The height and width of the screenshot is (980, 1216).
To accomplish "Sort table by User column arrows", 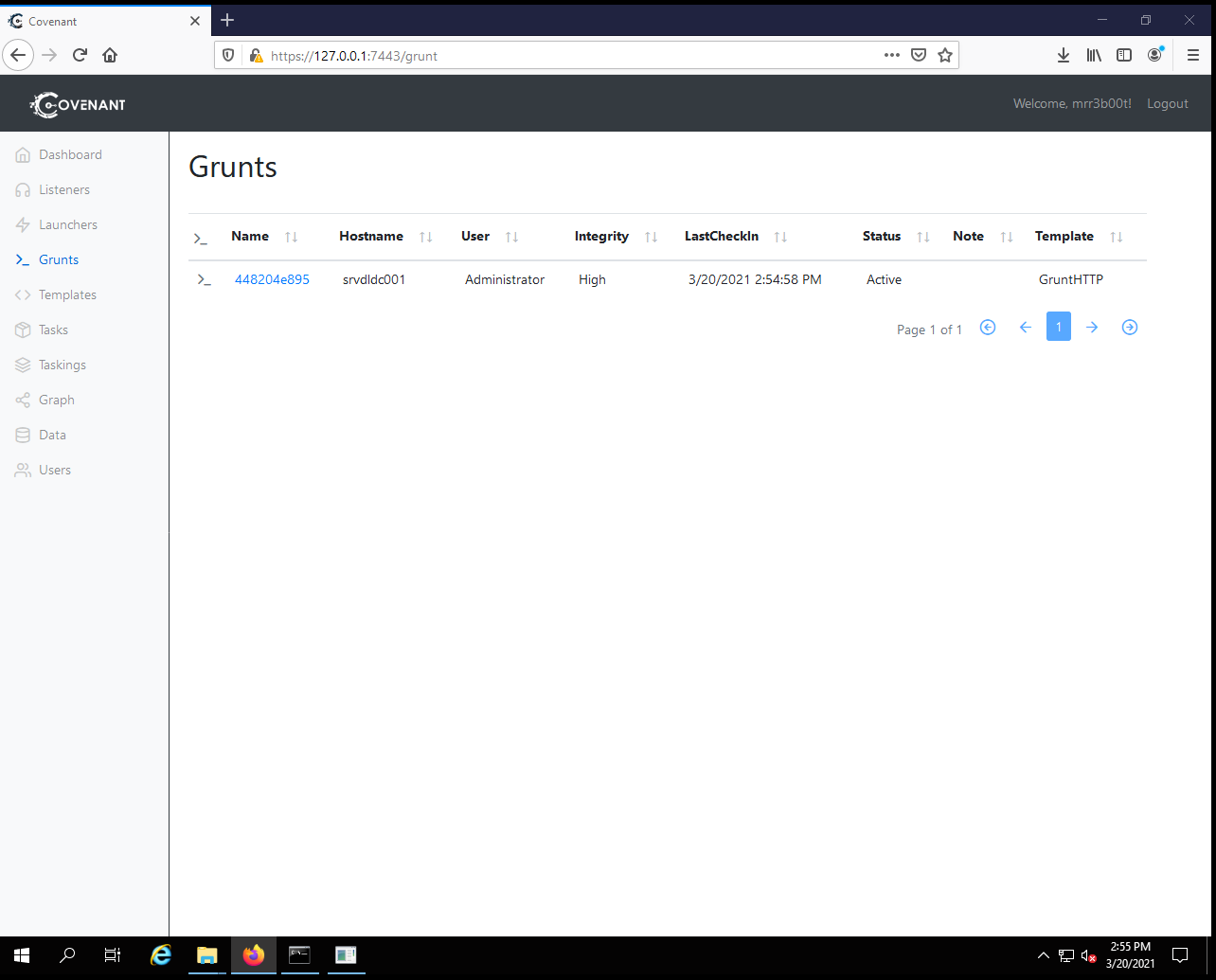I will [x=512, y=237].
